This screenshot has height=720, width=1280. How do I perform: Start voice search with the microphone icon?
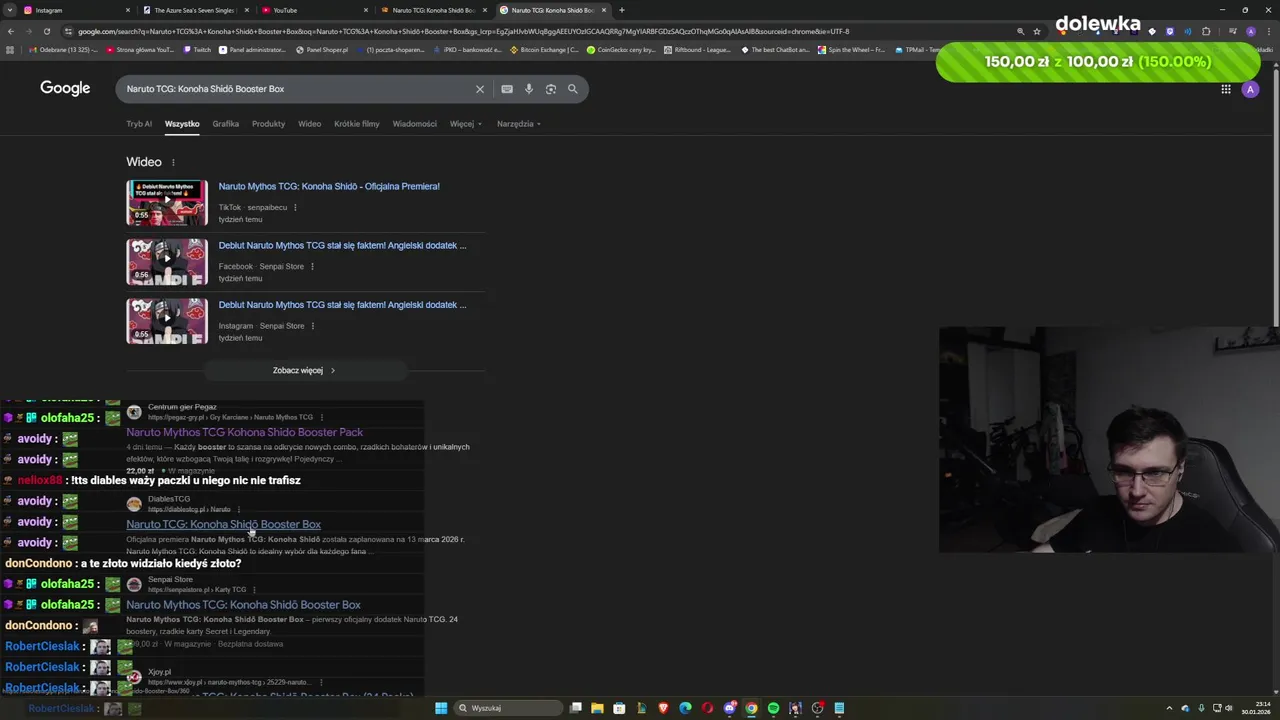[529, 89]
